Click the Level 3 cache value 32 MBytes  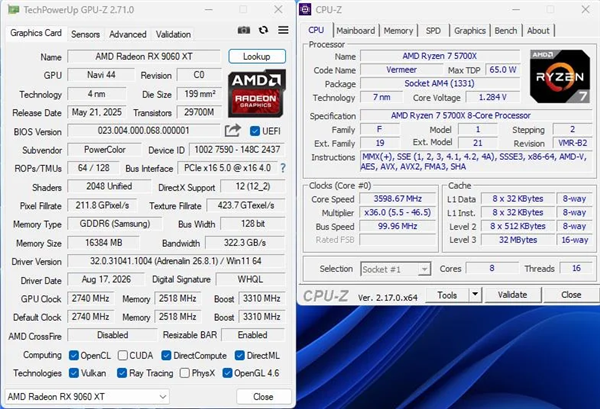click(518, 240)
